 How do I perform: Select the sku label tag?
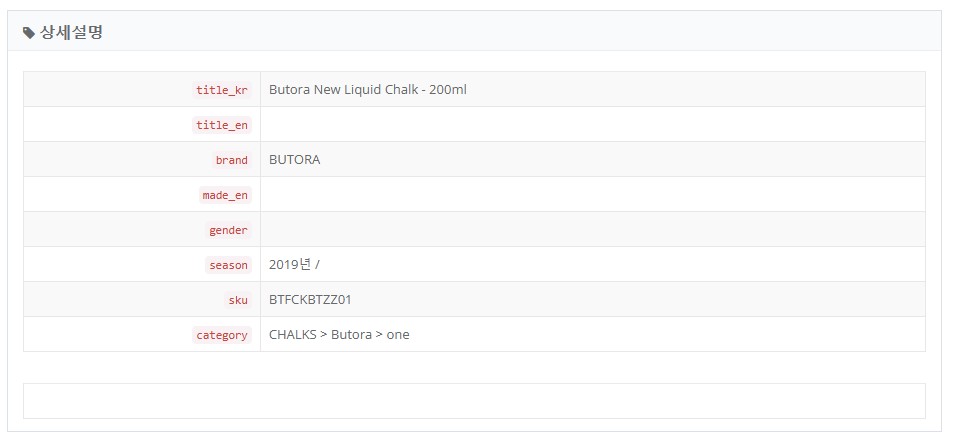click(238, 300)
